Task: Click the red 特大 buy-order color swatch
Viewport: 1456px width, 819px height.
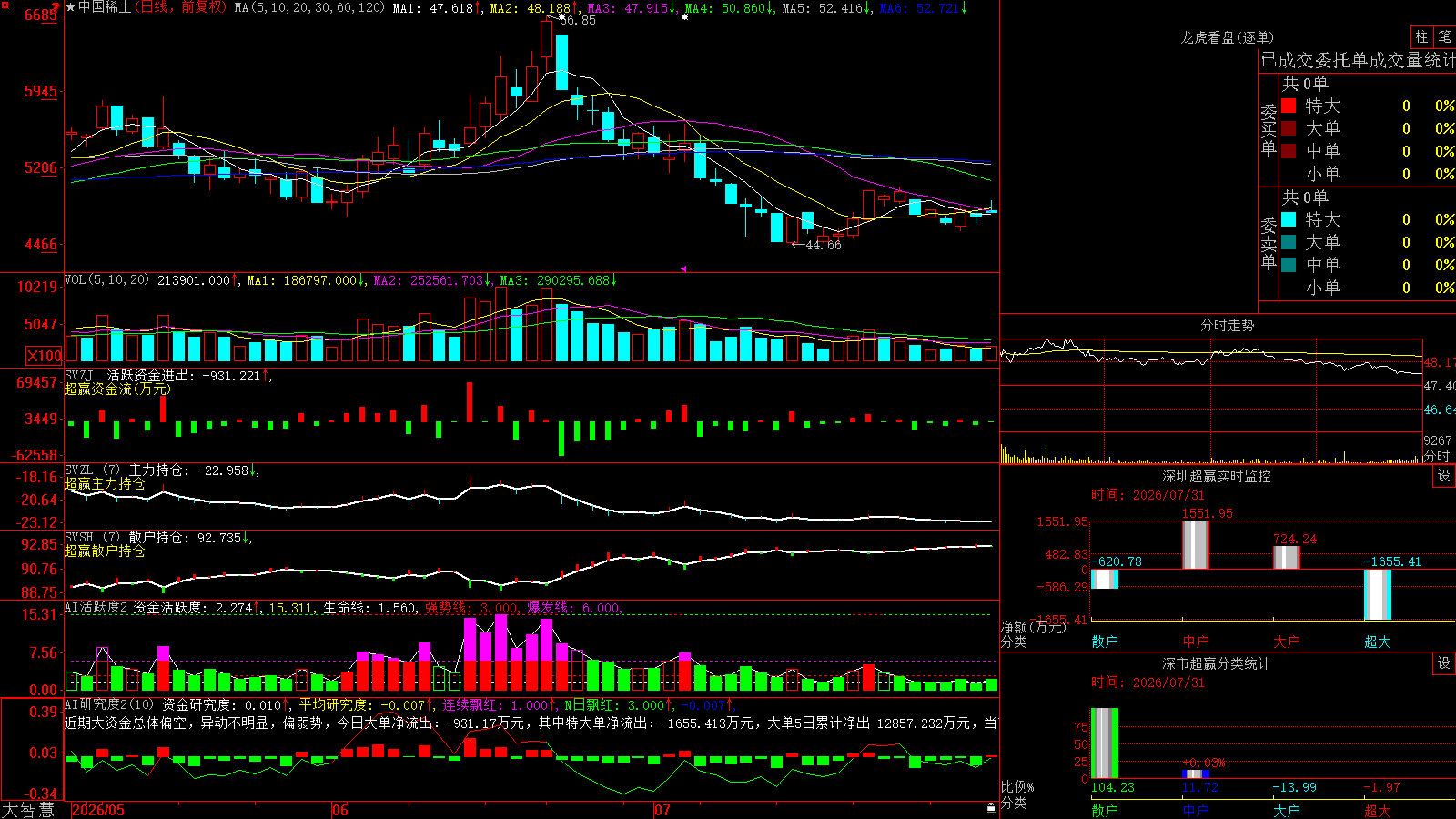Action: (x=1289, y=106)
